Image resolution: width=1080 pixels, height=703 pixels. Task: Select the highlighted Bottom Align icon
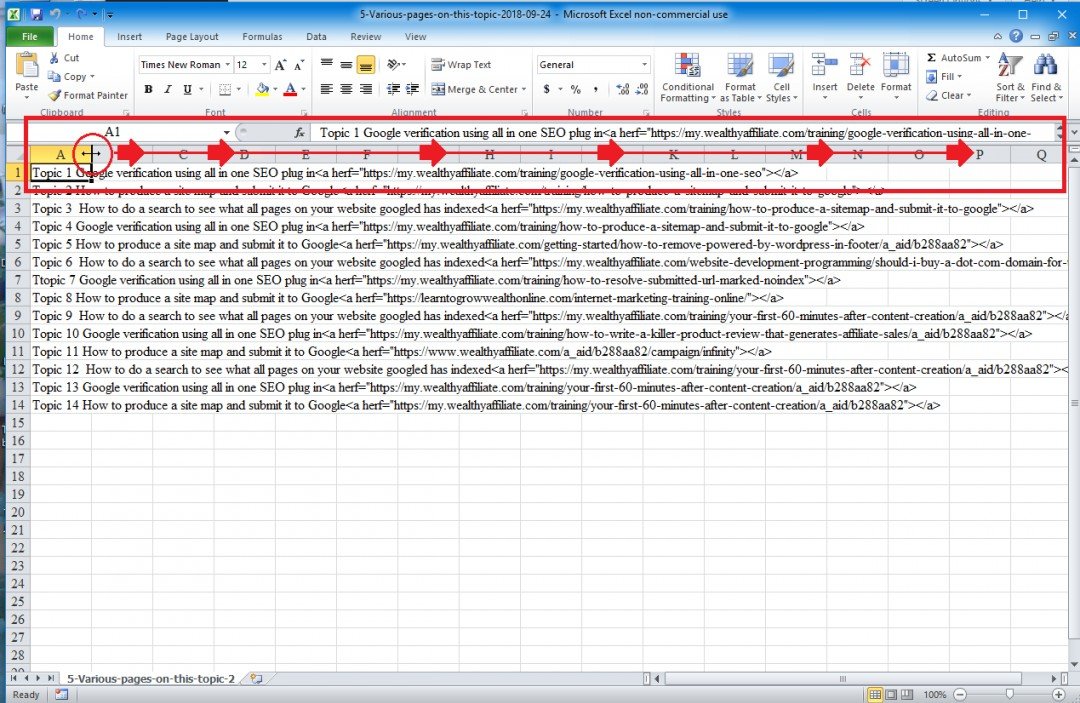click(x=366, y=65)
